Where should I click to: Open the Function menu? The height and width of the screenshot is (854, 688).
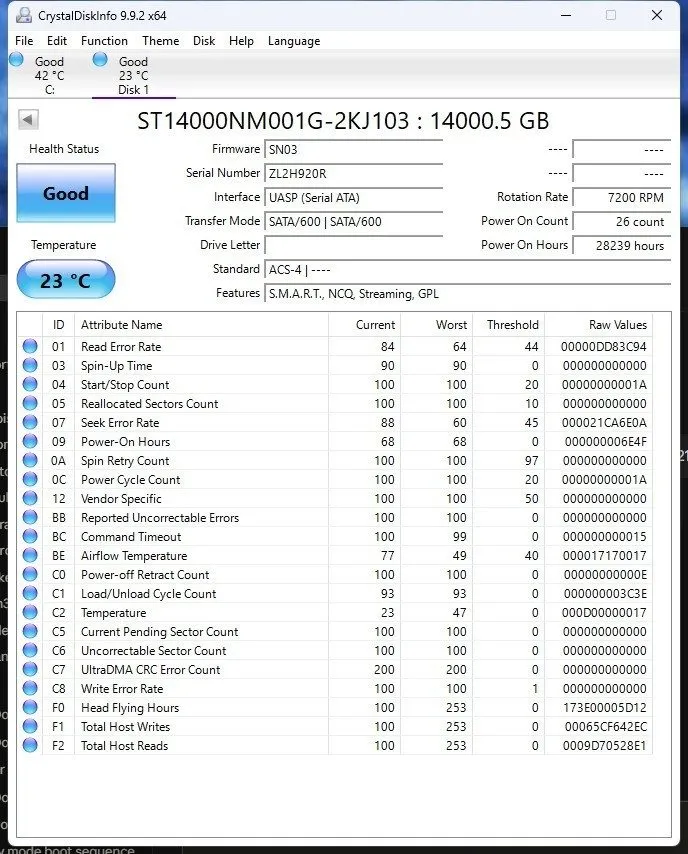pyautogui.click(x=104, y=41)
